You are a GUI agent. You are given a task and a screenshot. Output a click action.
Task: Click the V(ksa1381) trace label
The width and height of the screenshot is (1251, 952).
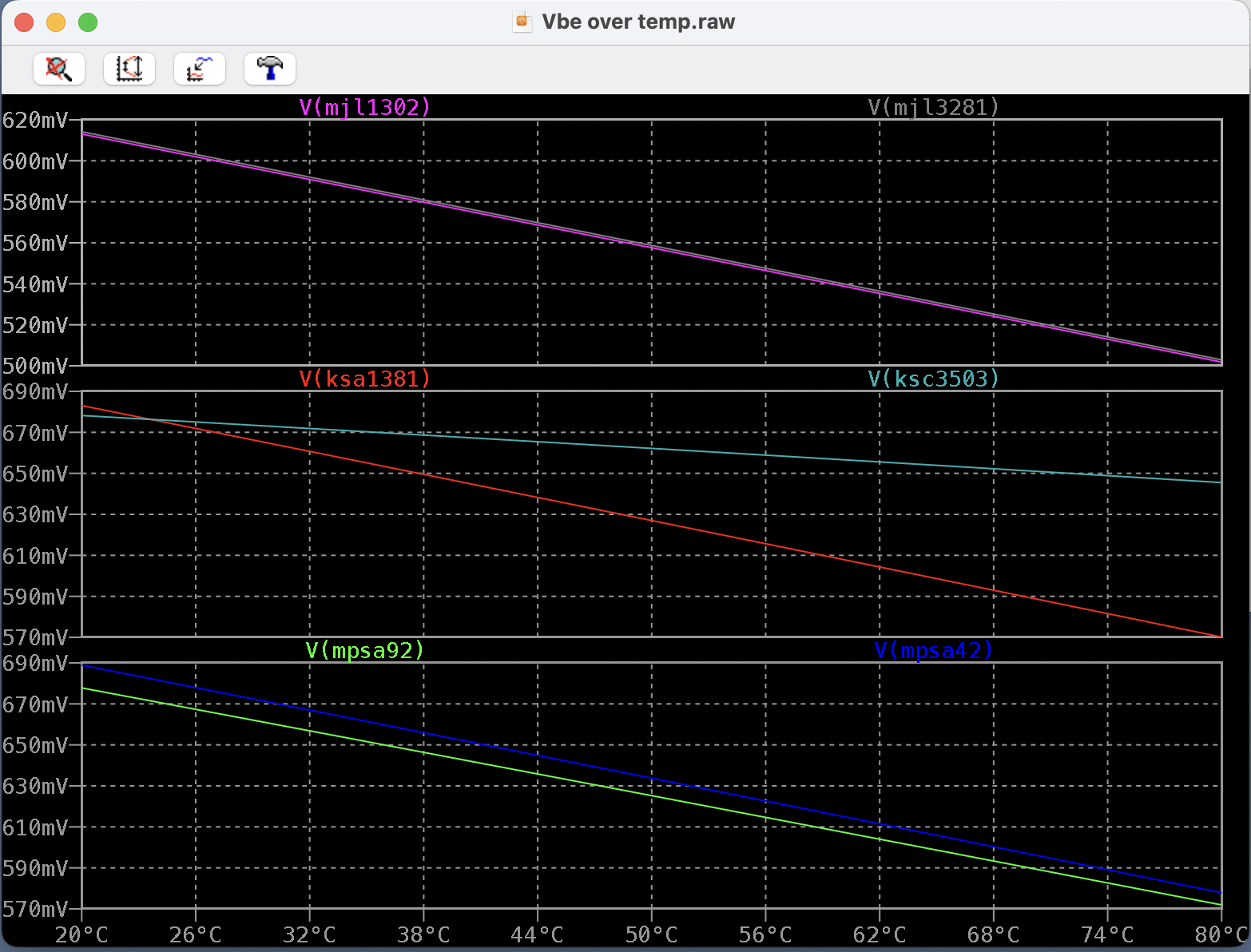[365, 379]
